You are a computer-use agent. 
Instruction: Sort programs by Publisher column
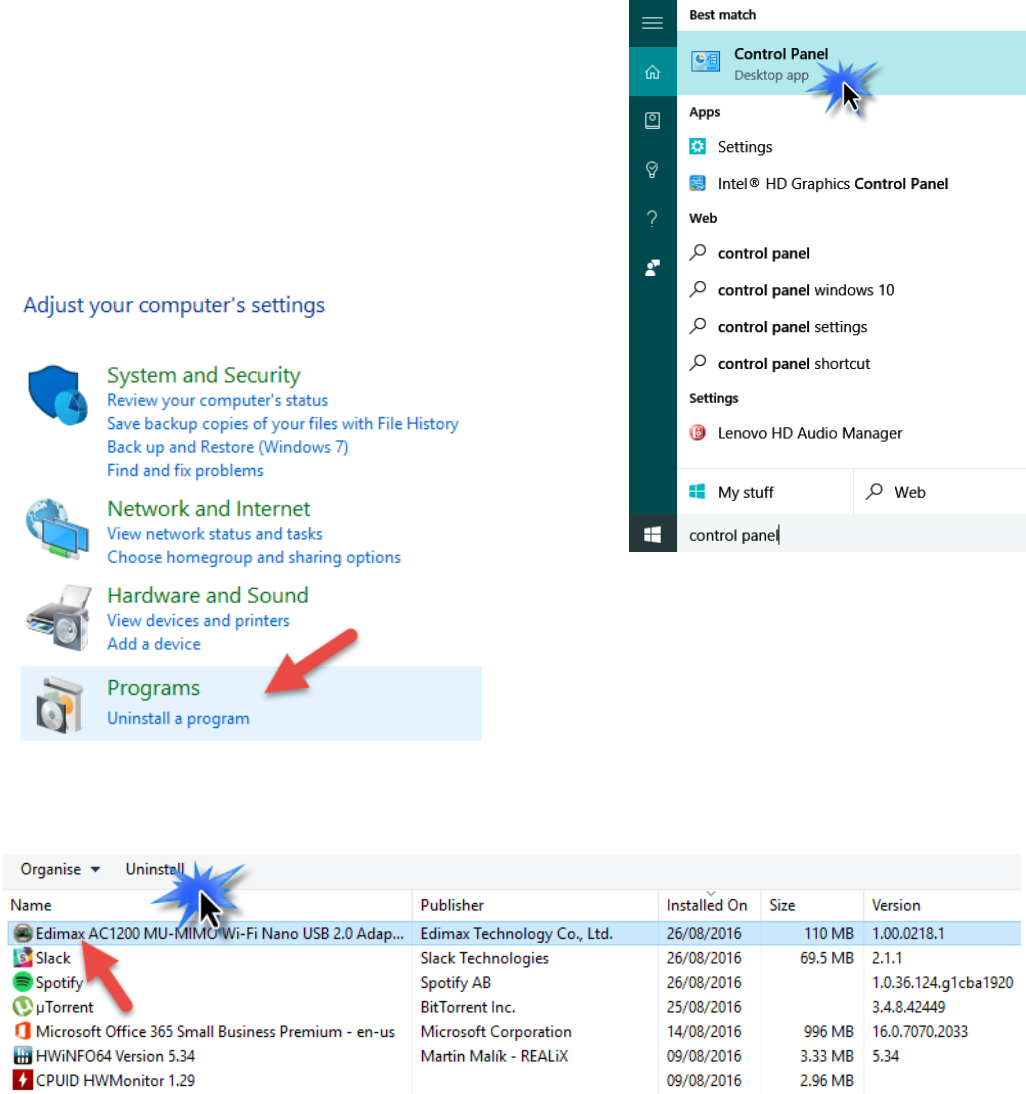(x=535, y=905)
